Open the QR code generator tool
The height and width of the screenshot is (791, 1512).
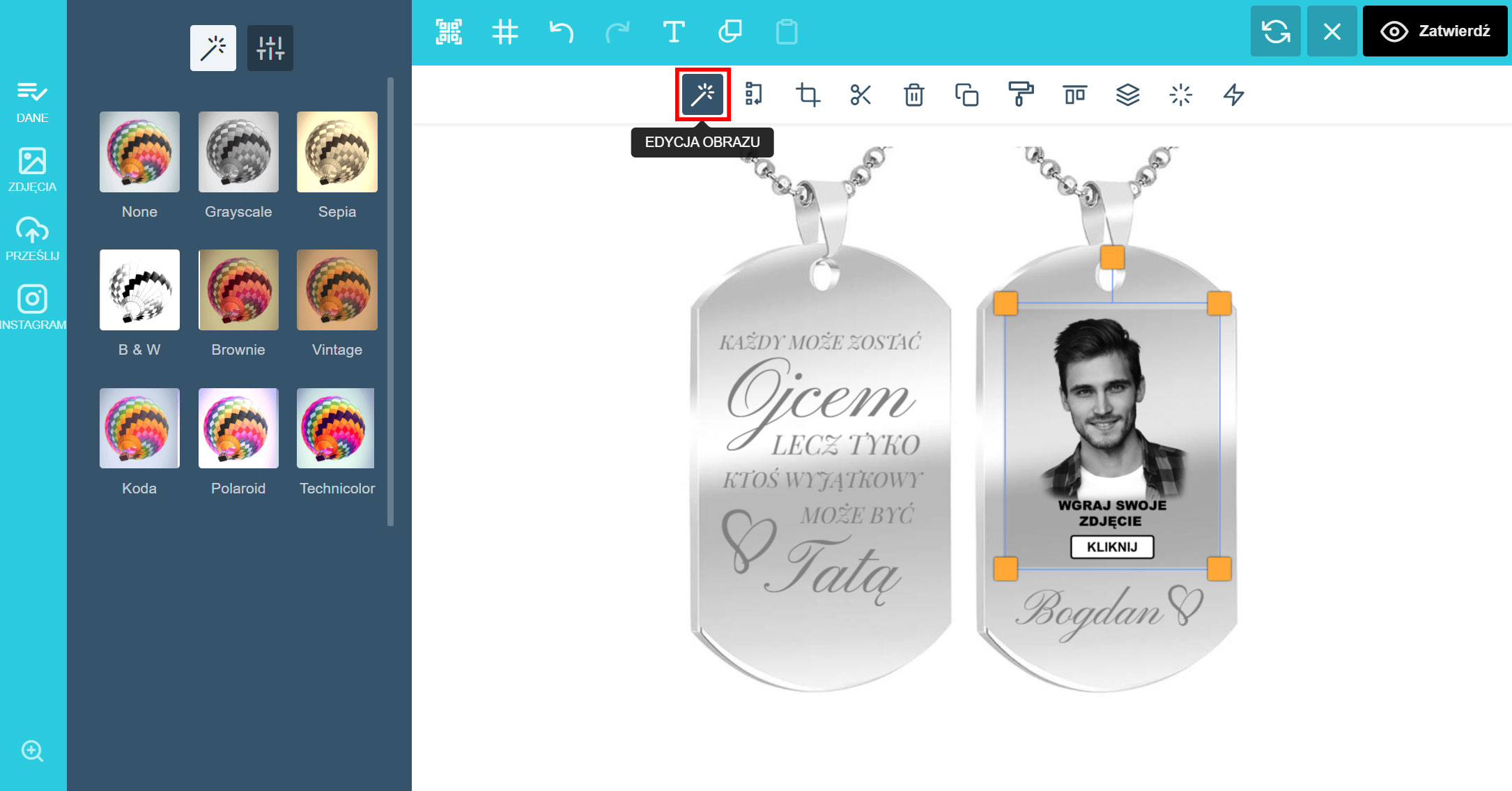449,32
